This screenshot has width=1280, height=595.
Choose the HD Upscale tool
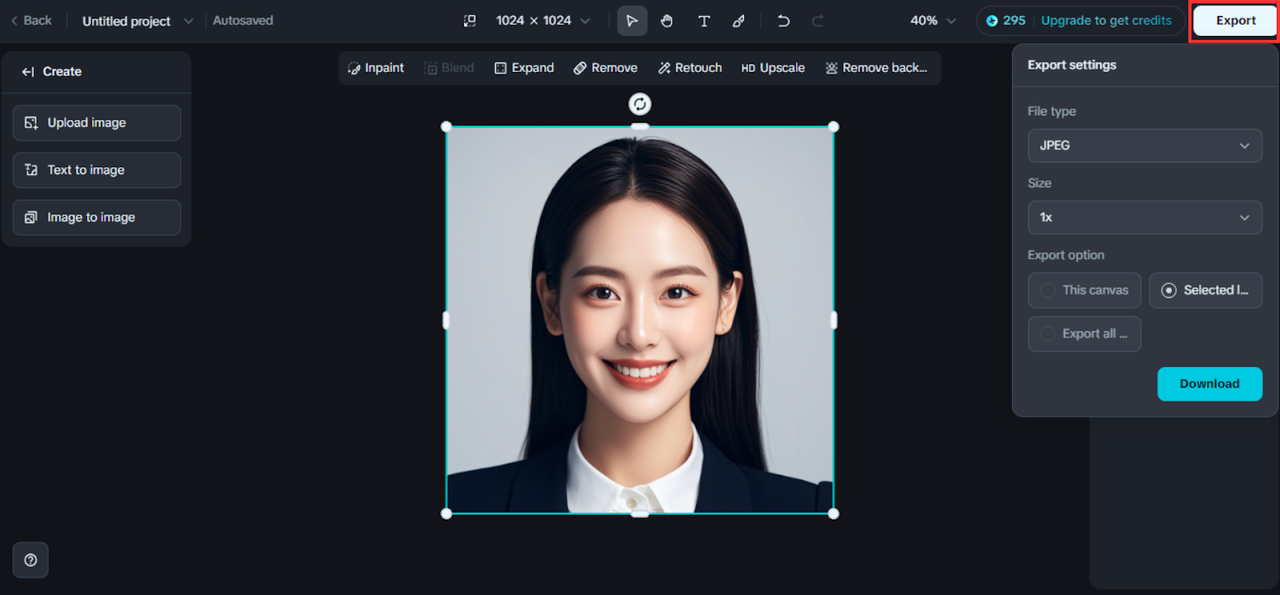(773, 68)
